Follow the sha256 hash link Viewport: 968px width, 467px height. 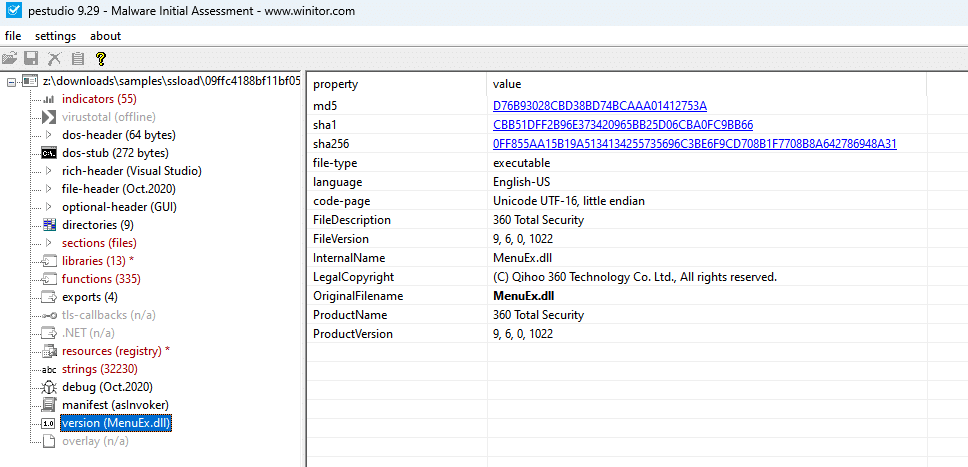point(695,144)
